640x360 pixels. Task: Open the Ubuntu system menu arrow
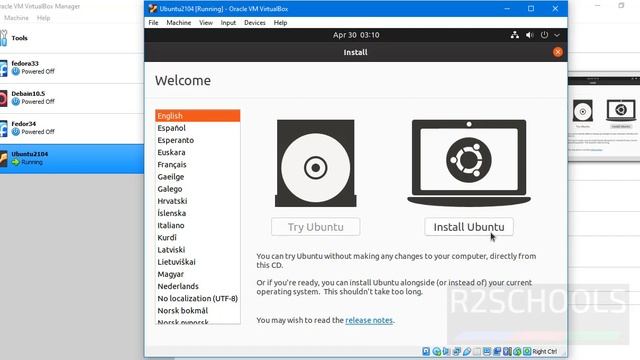557,35
